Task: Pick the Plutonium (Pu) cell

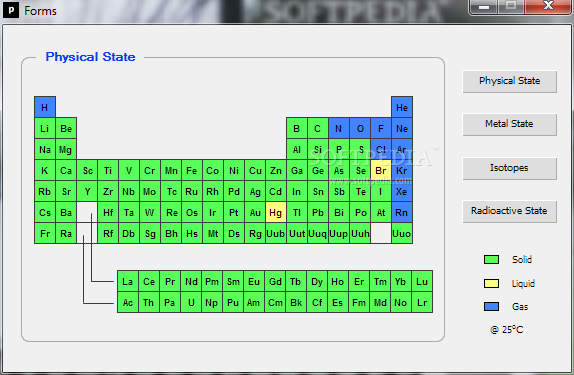Action: pyautogui.click(x=233, y=302)
